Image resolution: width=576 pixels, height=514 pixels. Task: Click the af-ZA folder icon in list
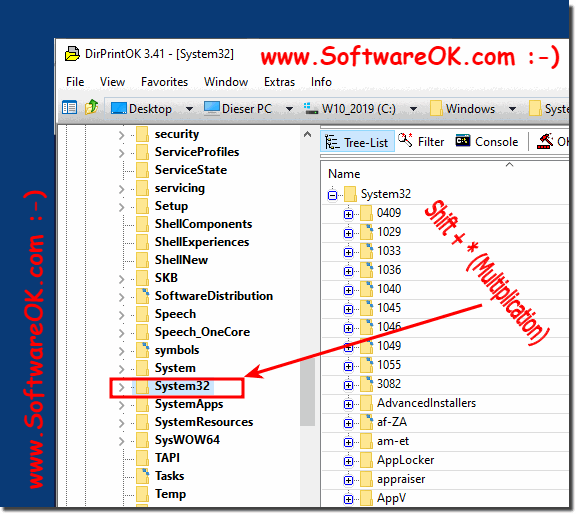[x=367, y=422]
